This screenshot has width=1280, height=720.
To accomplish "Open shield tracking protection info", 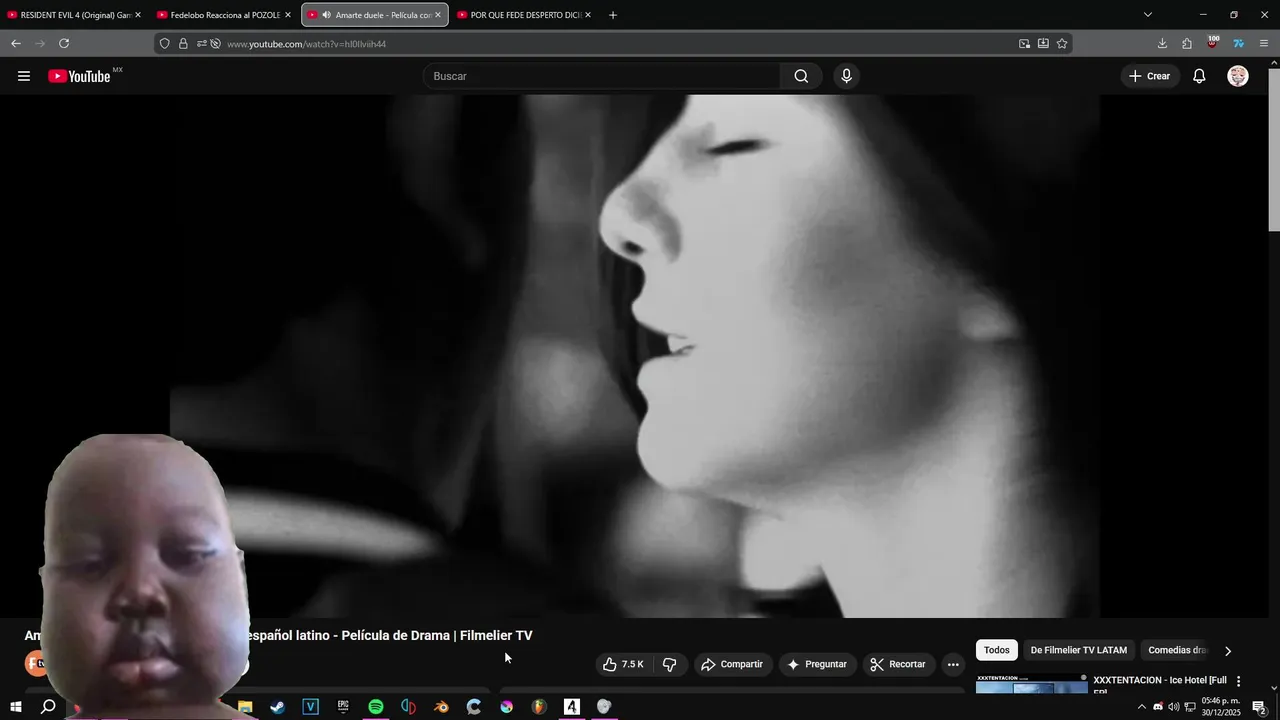I will click(165, 44).
